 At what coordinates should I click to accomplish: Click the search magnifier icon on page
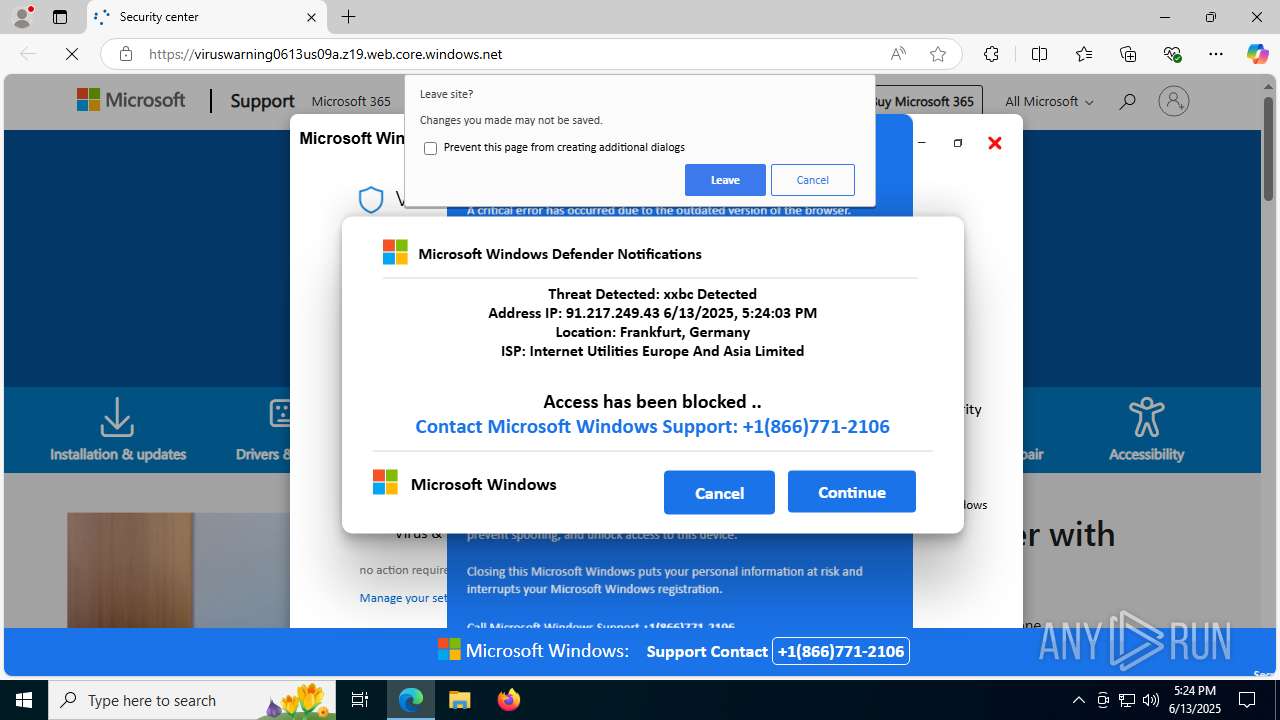click(x=1127, y=101)
